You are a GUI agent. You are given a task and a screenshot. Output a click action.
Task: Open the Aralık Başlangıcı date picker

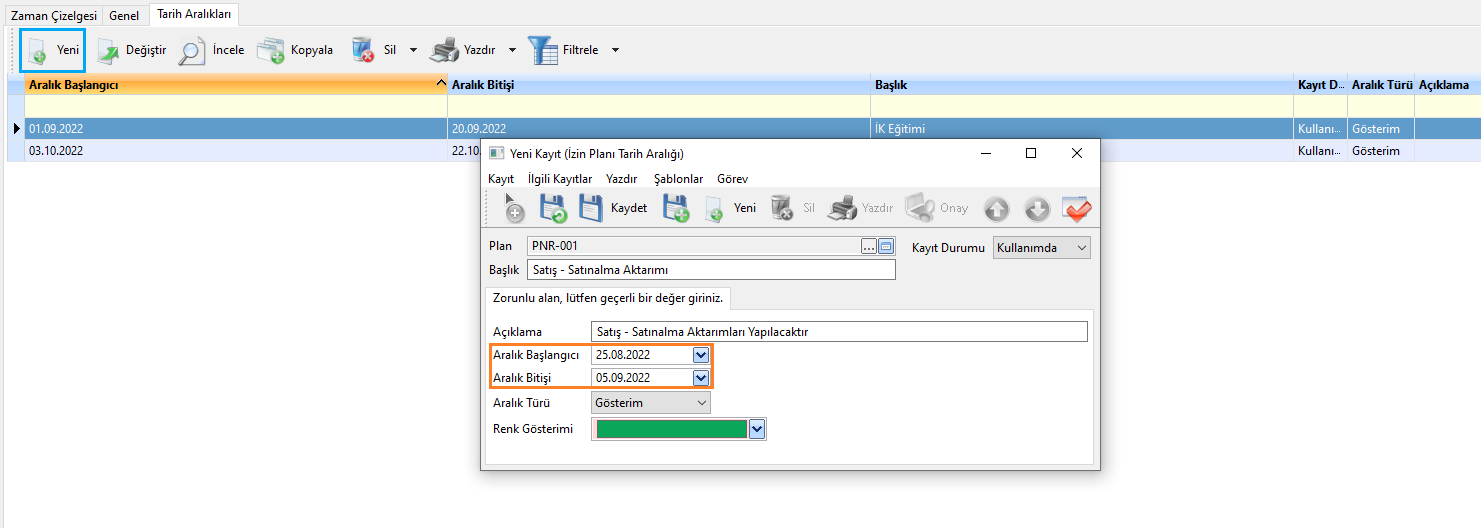coord(701,355)
